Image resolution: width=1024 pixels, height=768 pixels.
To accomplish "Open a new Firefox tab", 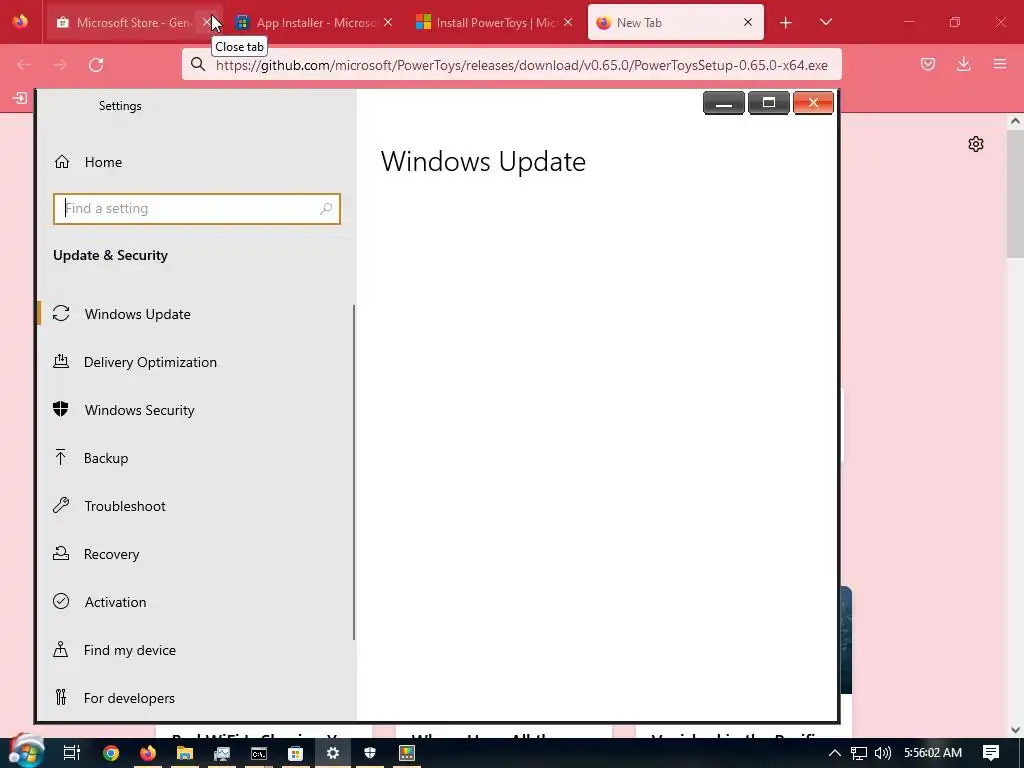I will click(x=786, y=23).
